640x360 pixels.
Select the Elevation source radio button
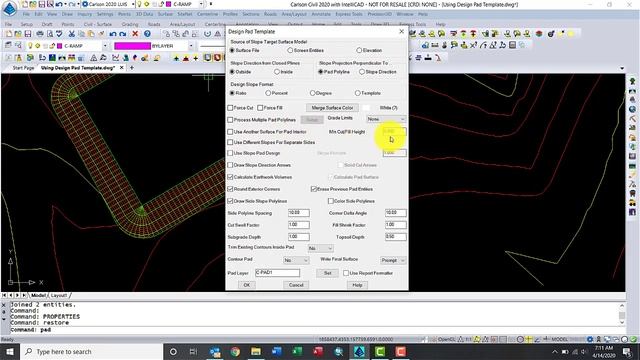coord(359,50)
